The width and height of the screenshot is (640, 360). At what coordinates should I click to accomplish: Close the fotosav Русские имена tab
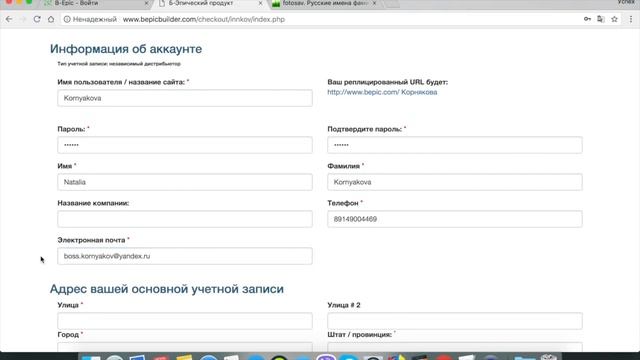pyautogui.click(x=374, y=3)
